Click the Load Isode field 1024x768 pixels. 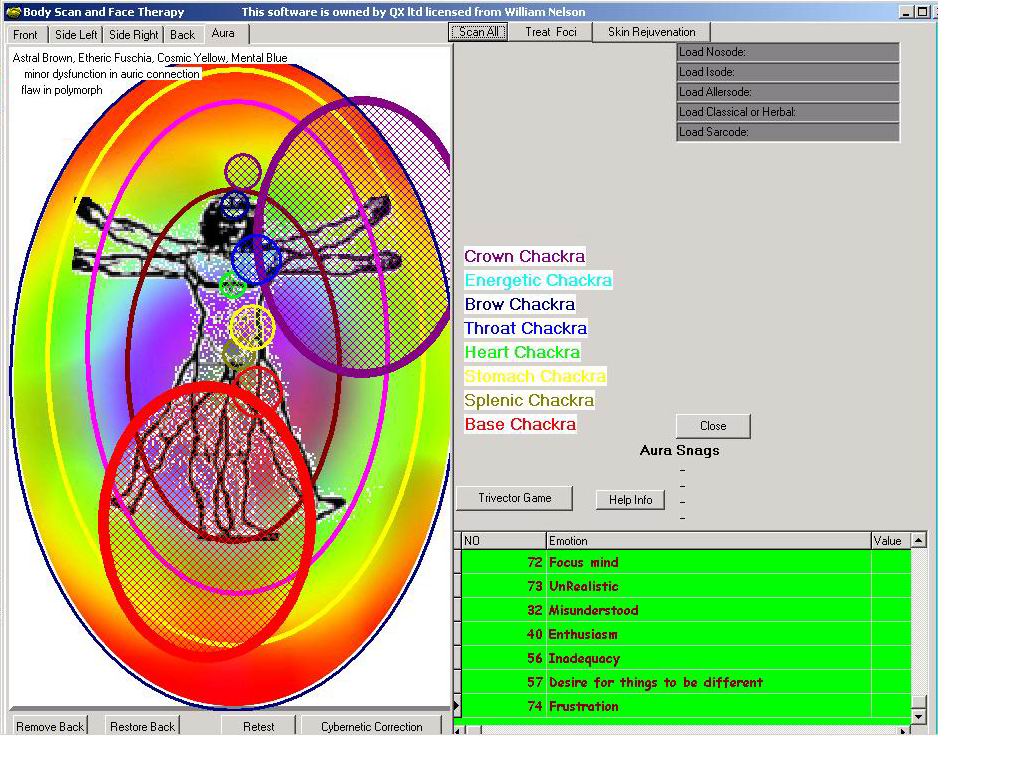point(788,72)
